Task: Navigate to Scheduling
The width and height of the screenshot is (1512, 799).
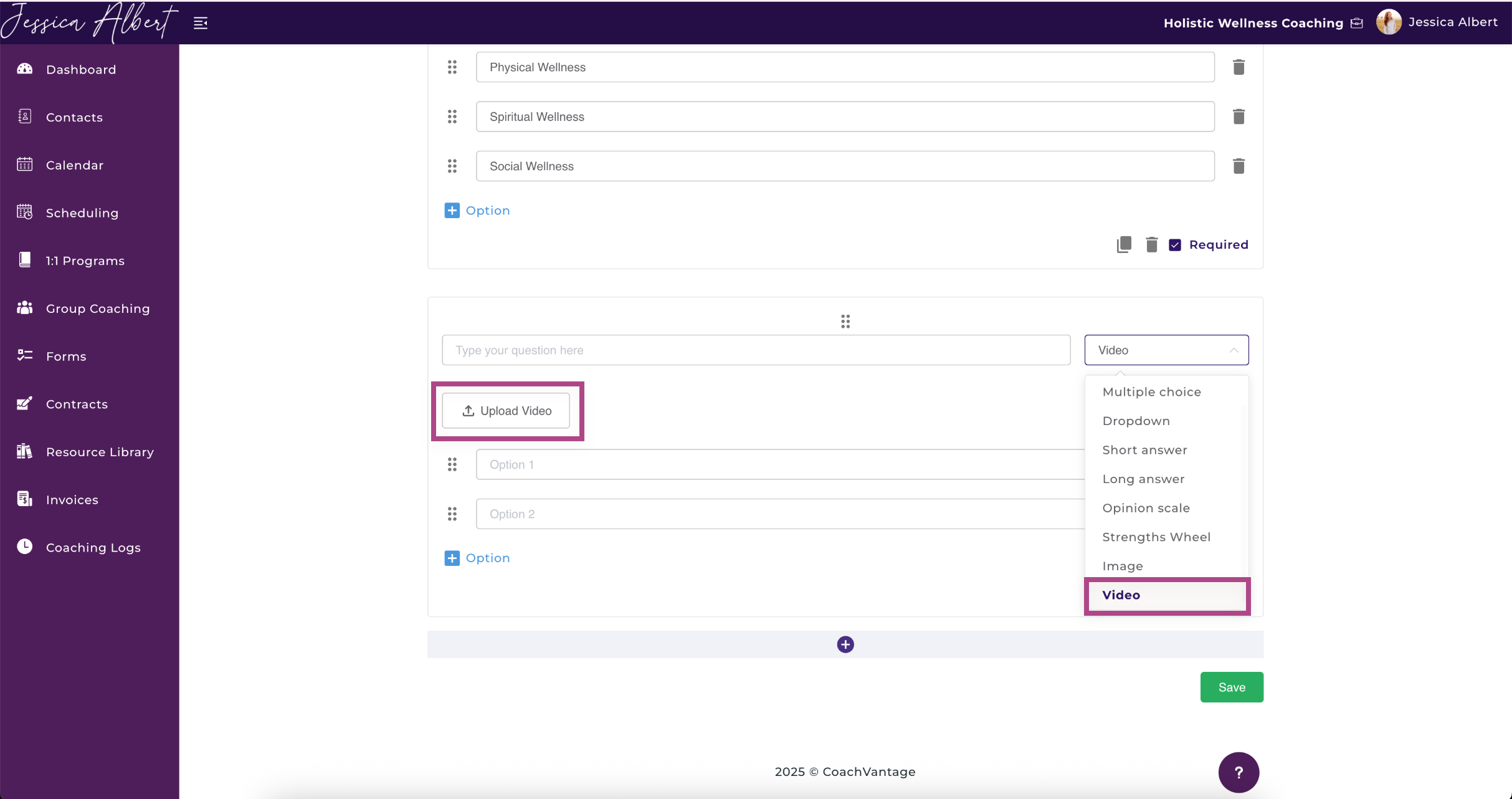Action: 82,213
